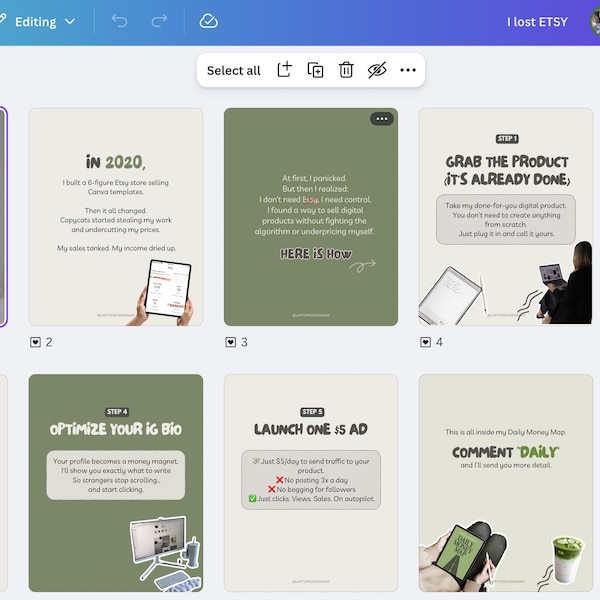Click the 'I lost ETSY' design title
The height and width of the screenshot is (600, 600).
tap(537, 22)
